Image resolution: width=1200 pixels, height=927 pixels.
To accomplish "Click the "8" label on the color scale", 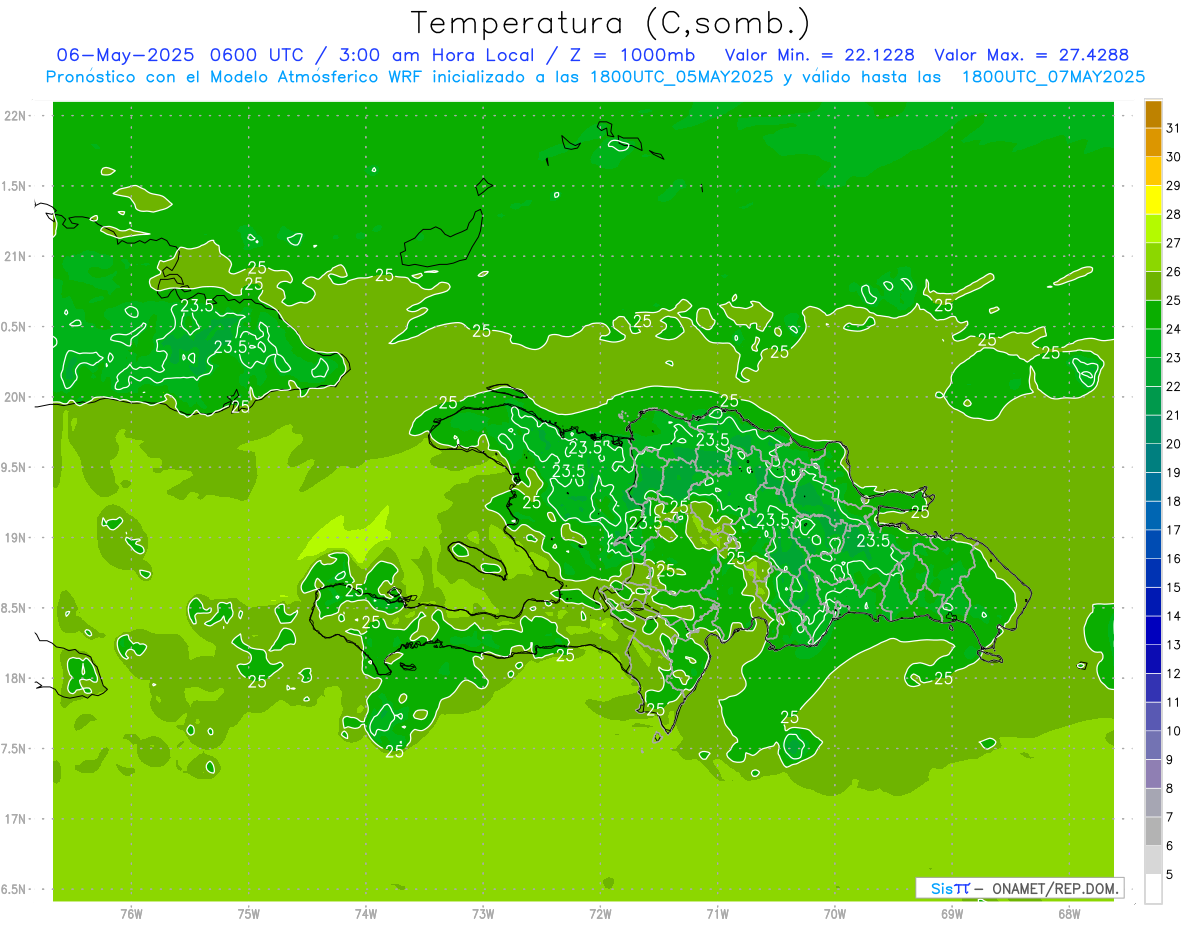I will [x=1170, y=789].
